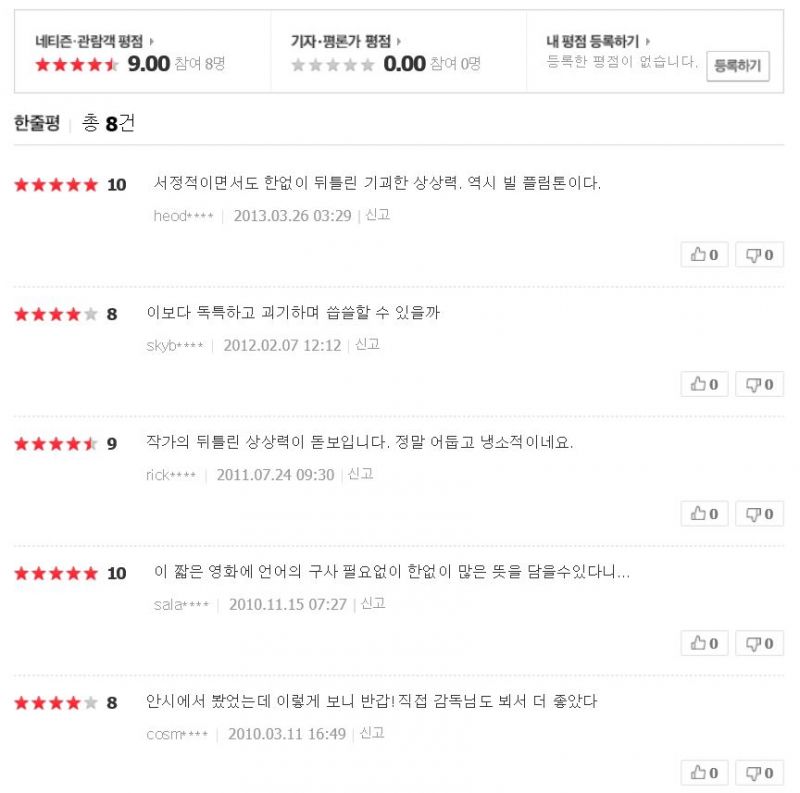Dislike the heod**** review with thumbs-down
The height and width of the screenshot is (793, 800).
click(759, 255)
